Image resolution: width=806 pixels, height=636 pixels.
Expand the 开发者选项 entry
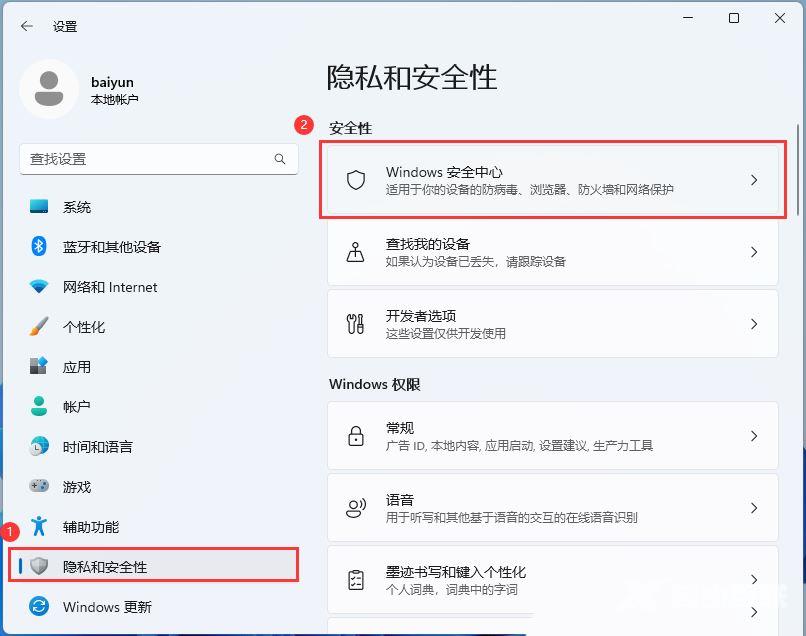754,324
